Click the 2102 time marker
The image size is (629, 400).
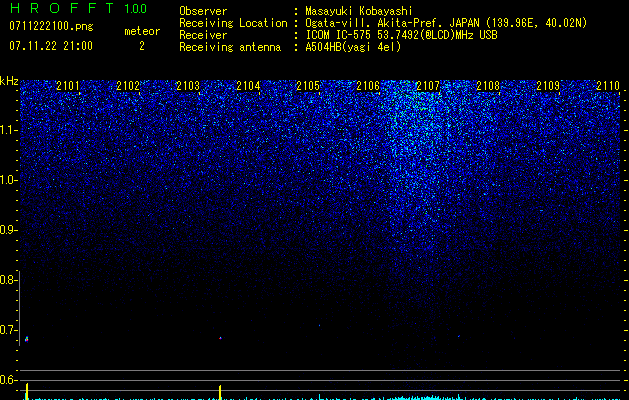(x=128, y=85)
